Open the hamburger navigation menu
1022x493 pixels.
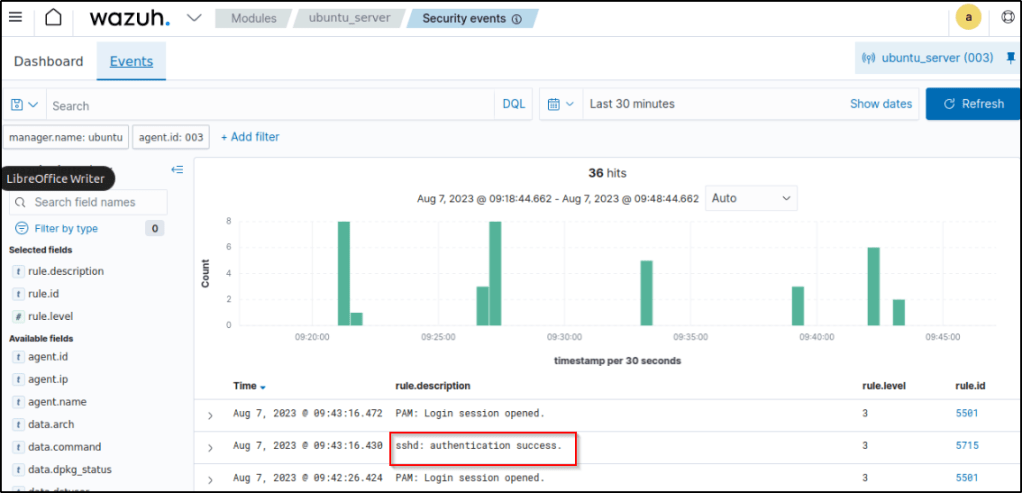pyautogui.click(x=15, y=18)
